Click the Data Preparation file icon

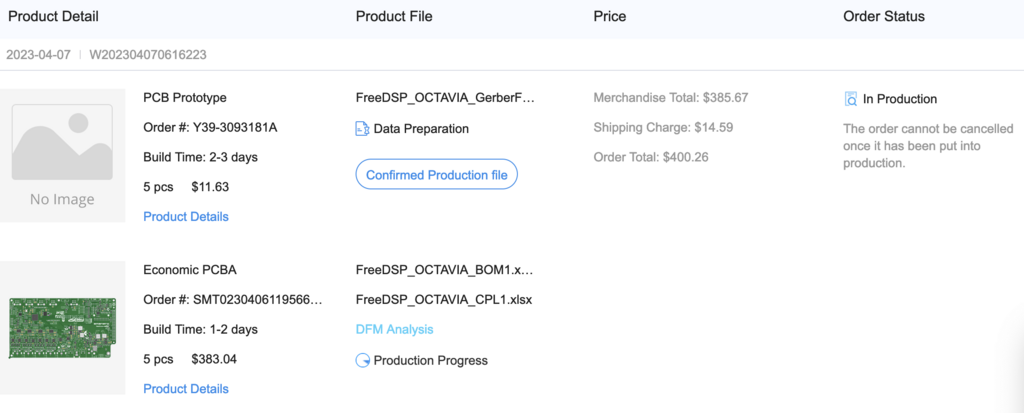362,129
